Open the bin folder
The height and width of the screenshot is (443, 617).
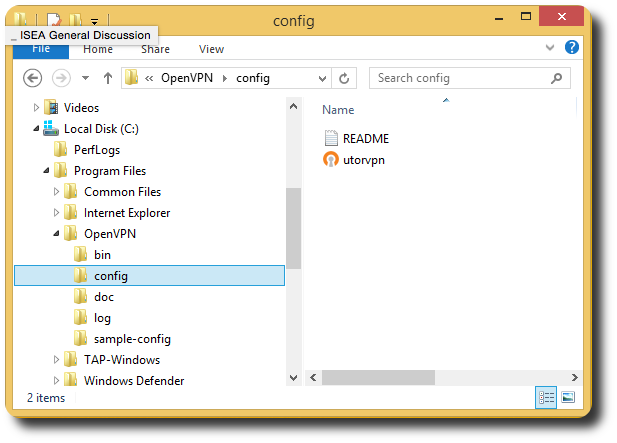(x=102, y=255)
